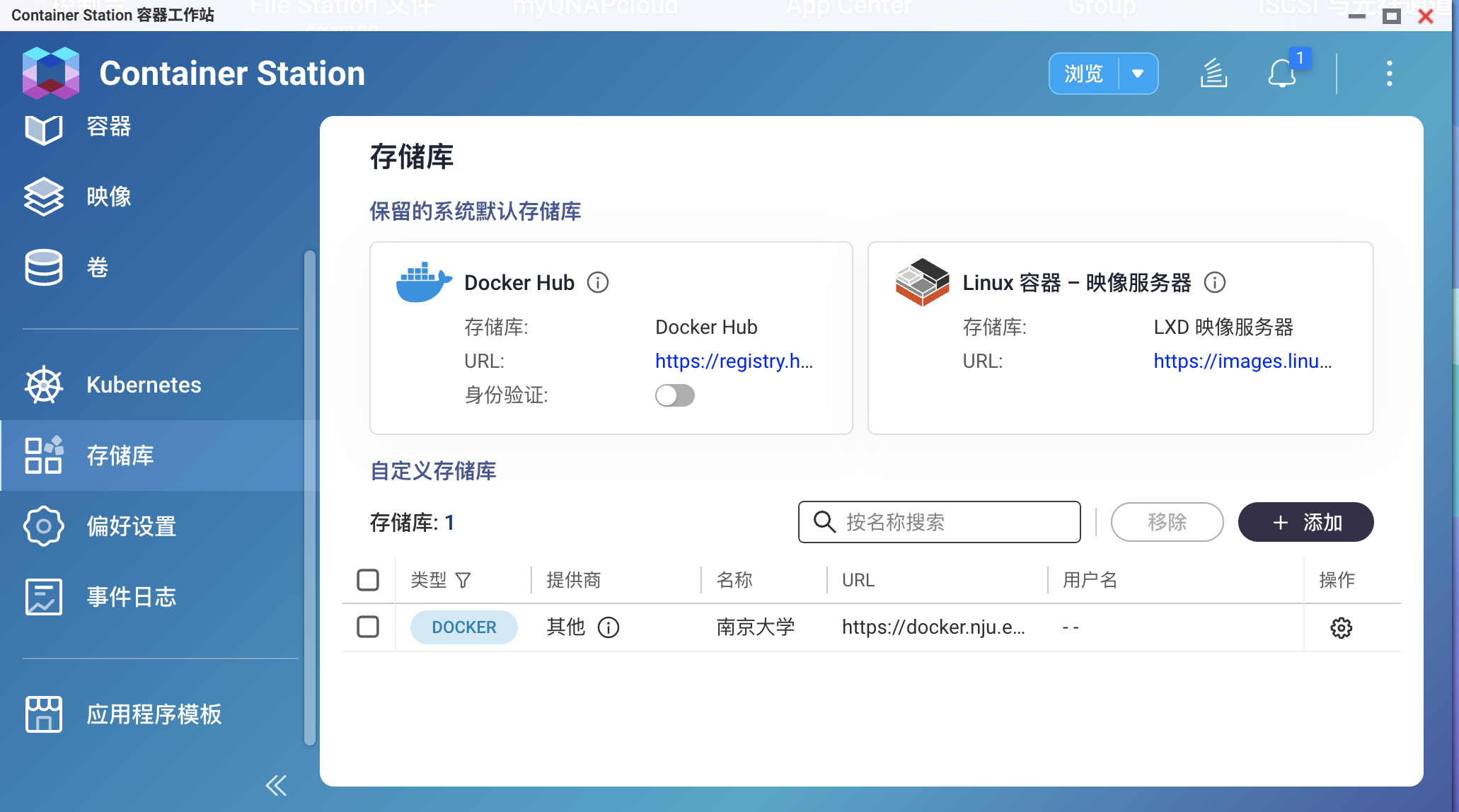This screenshot has height=812, width=1459.
Task: Click the docker.nju.e... URL cell
Action: click(933, 627)
